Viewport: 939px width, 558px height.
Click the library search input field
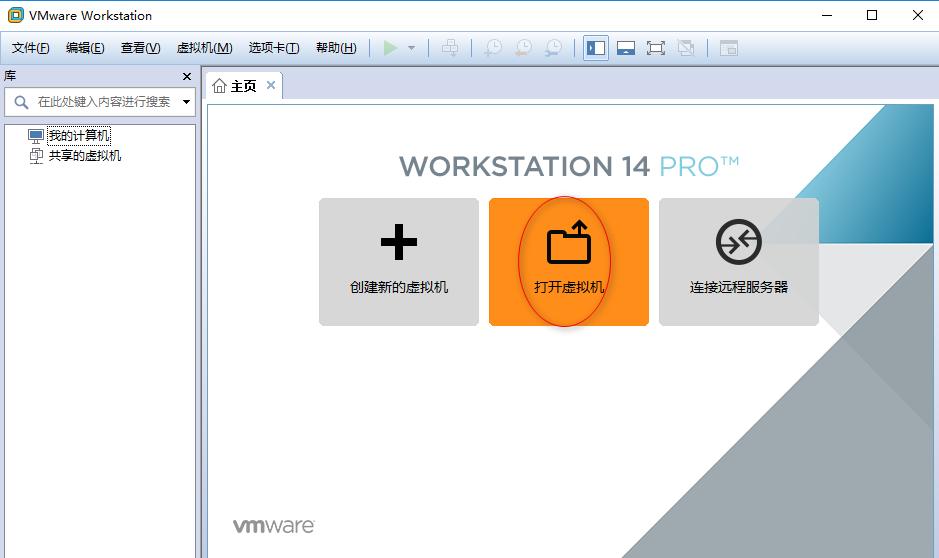(102, 102)
